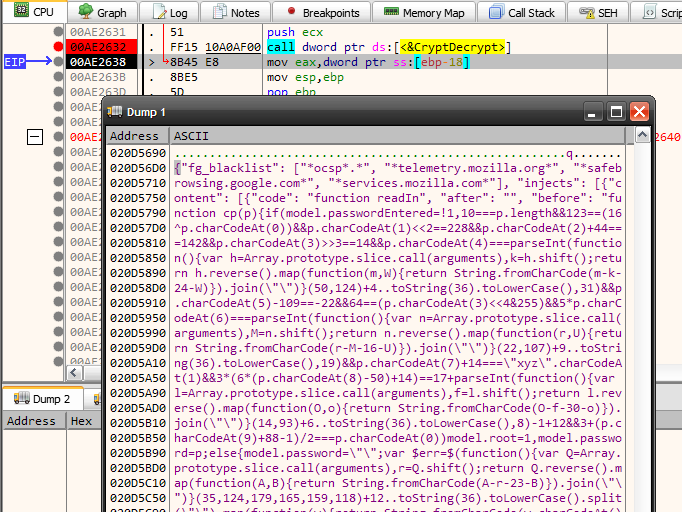Click the Dump 1 window title icon

click(x=115, y=112)
